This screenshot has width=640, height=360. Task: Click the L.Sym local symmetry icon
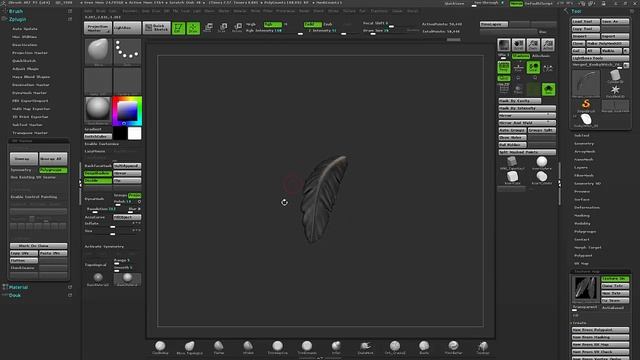(548, 68)
